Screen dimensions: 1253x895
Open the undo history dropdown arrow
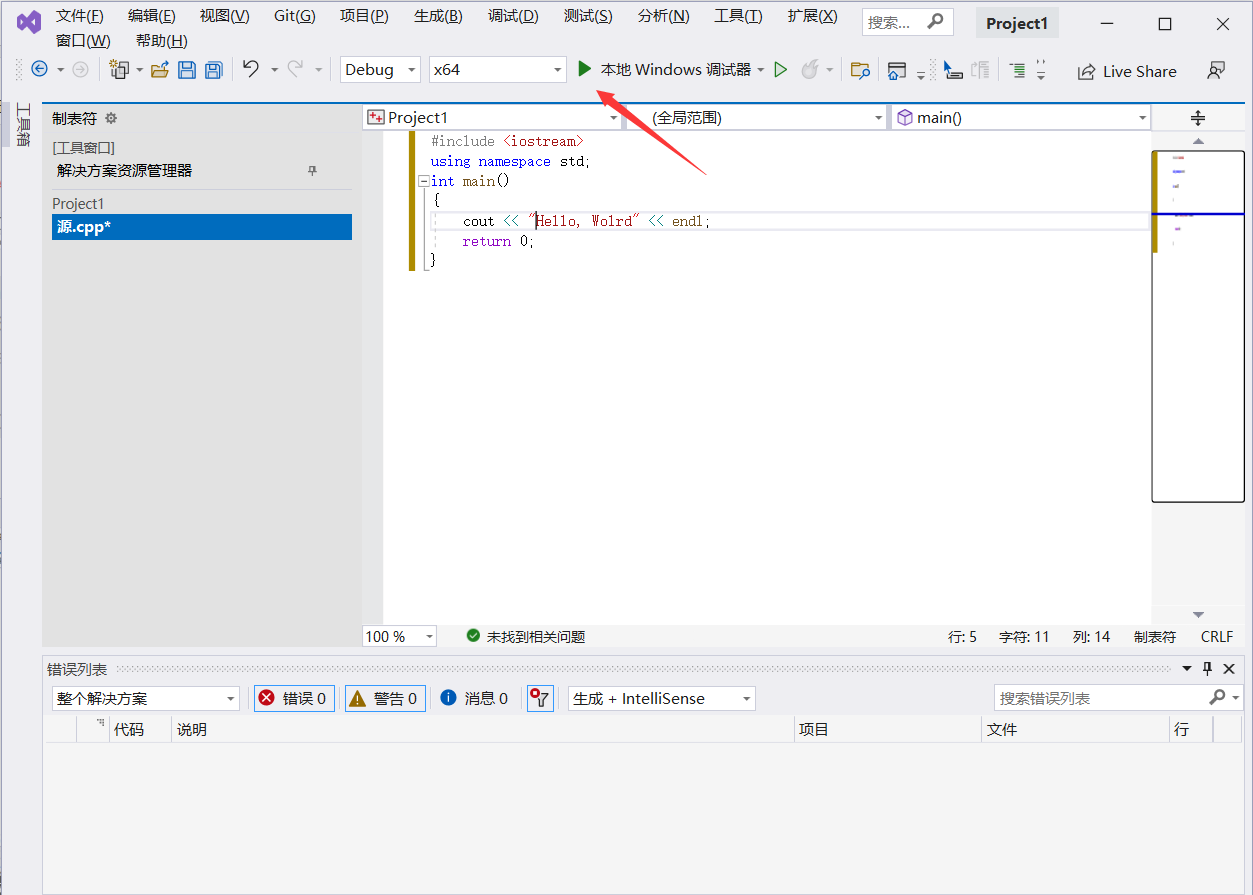[x=274, y=70]
